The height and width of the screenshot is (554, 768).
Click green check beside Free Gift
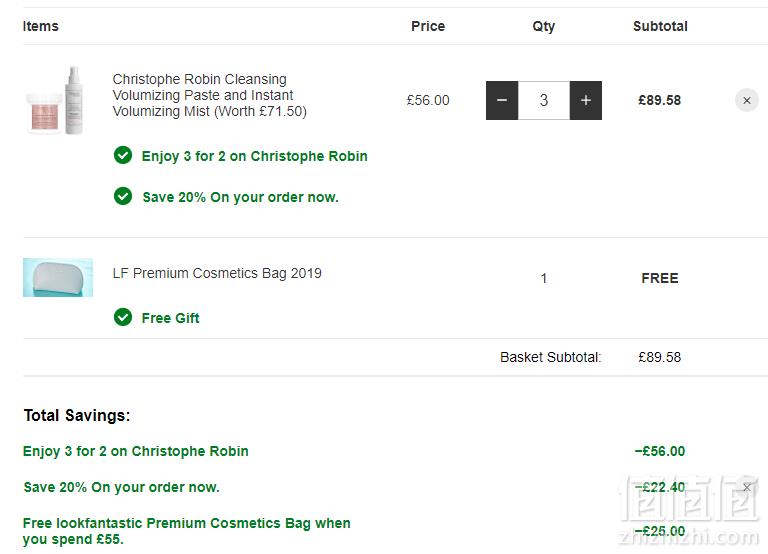point(123,317)
